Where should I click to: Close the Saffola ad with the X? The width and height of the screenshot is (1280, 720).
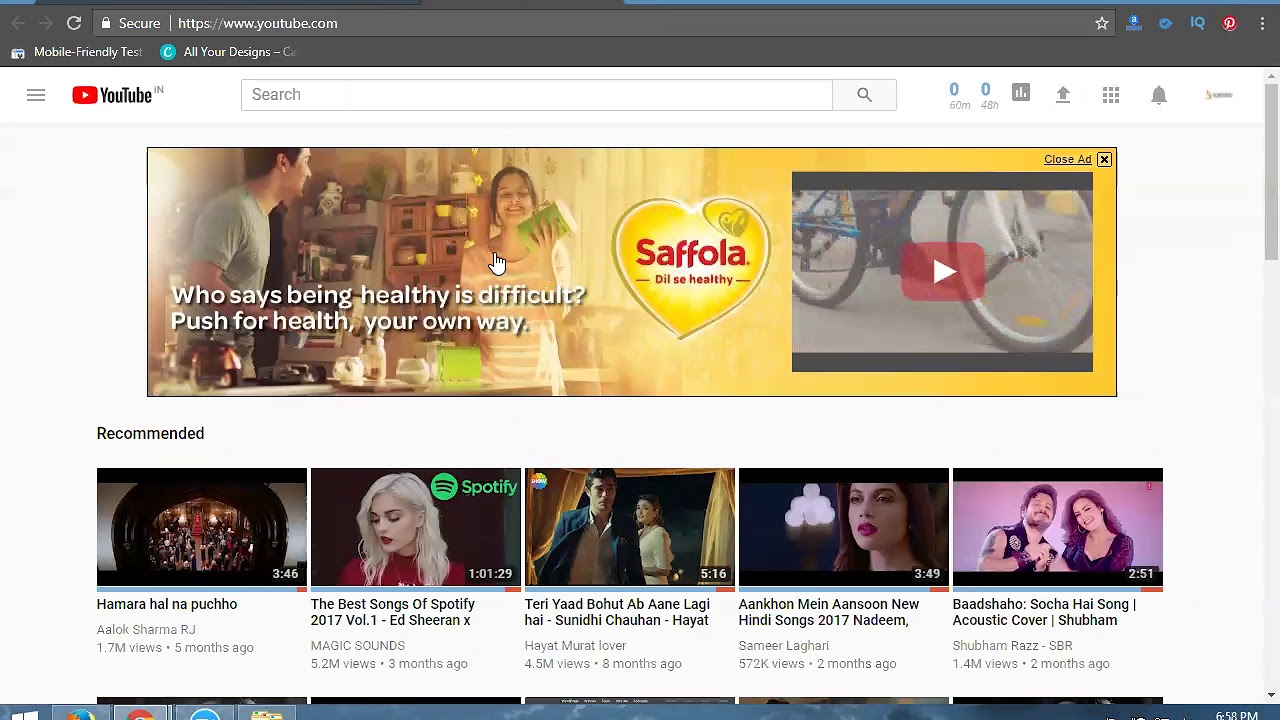point(1104,160)
